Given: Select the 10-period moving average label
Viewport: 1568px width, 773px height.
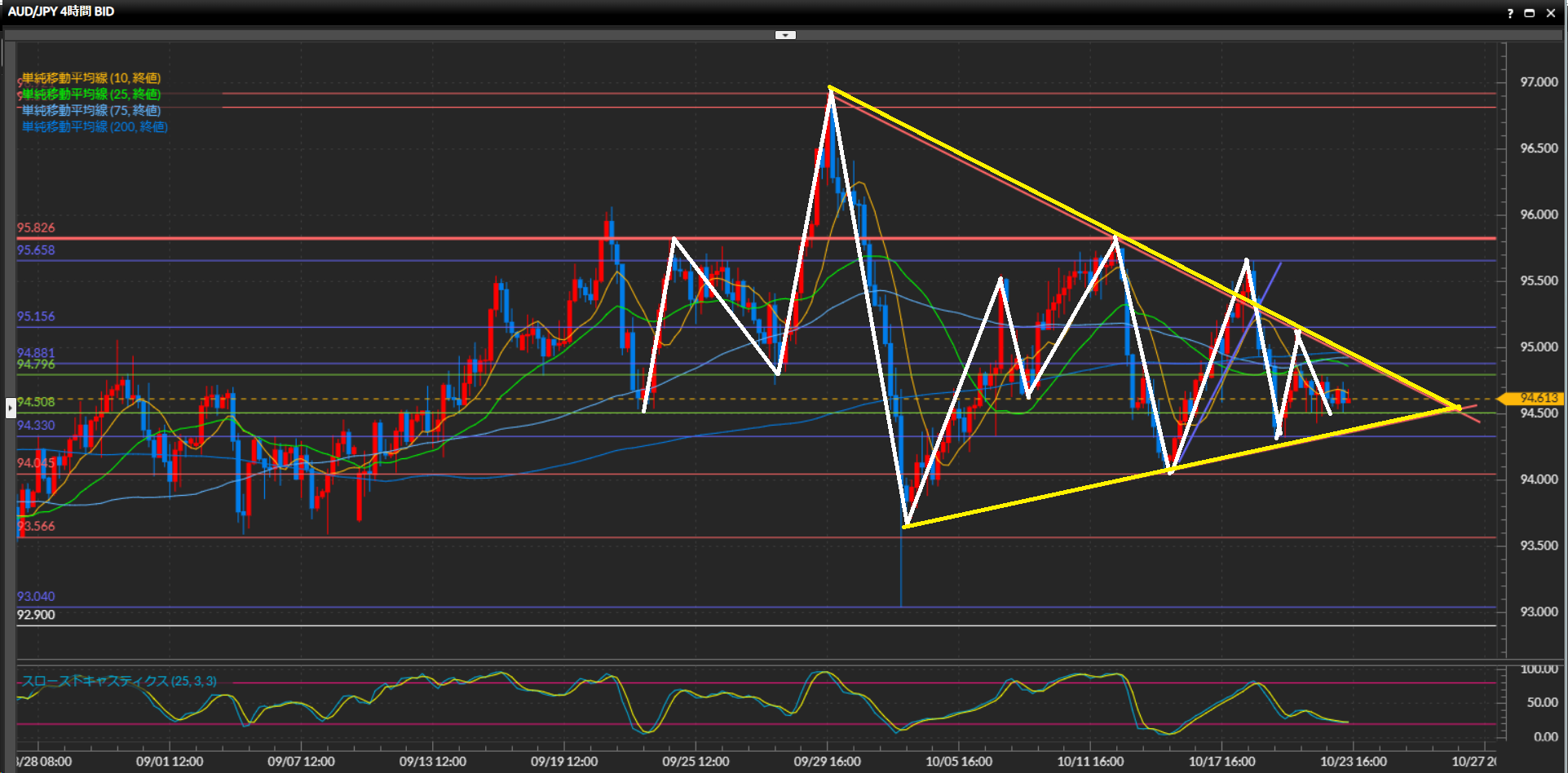Looking at the screenshot, I should 91,78.
